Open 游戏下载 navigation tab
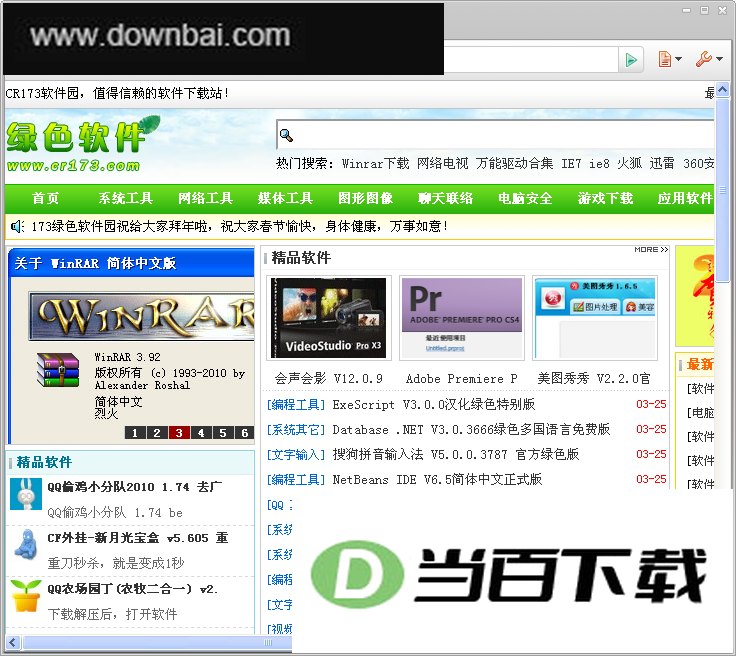This screenshot has width=736, height=656. click(x=606, y=198)
